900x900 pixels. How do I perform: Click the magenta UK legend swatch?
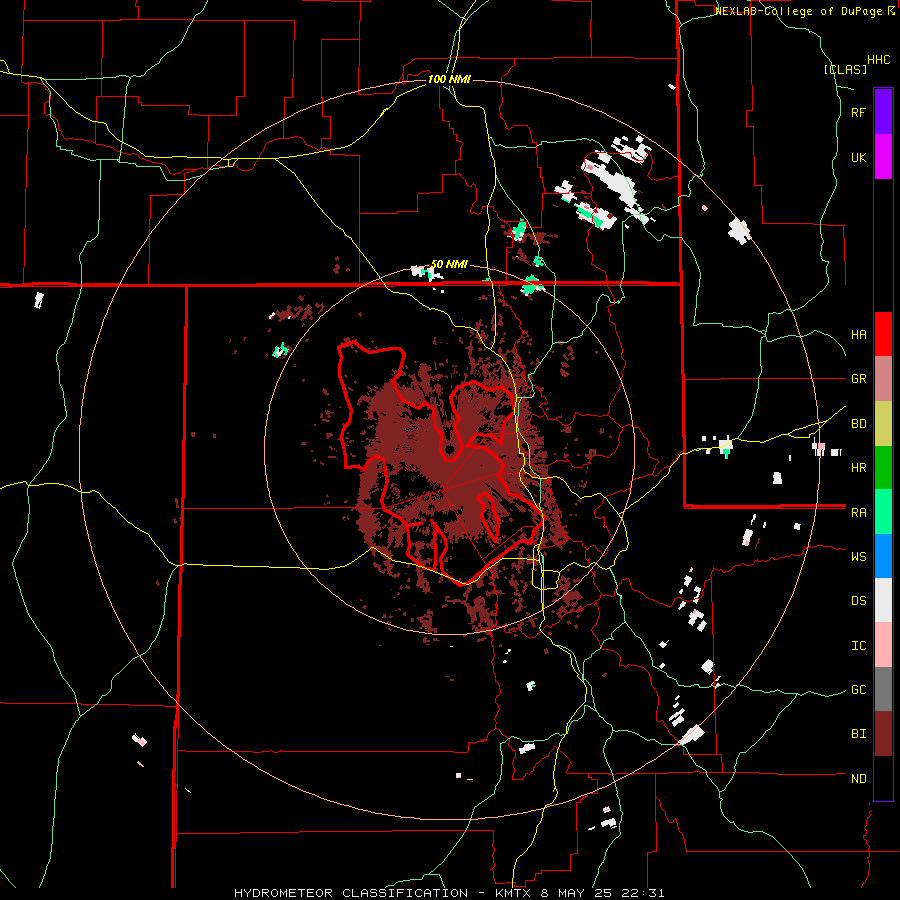883,156
